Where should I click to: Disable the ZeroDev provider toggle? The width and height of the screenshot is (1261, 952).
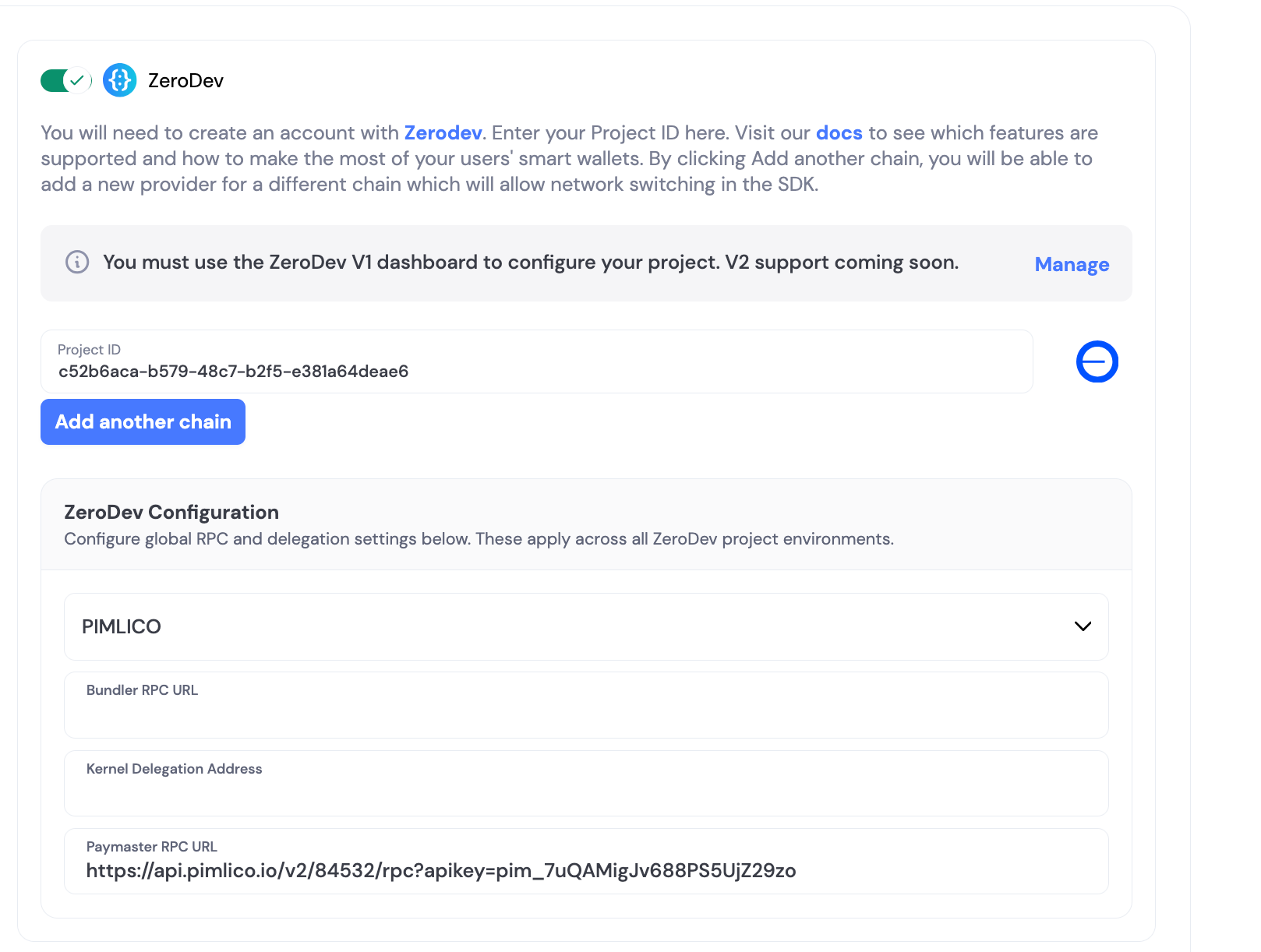coord(66,80)
